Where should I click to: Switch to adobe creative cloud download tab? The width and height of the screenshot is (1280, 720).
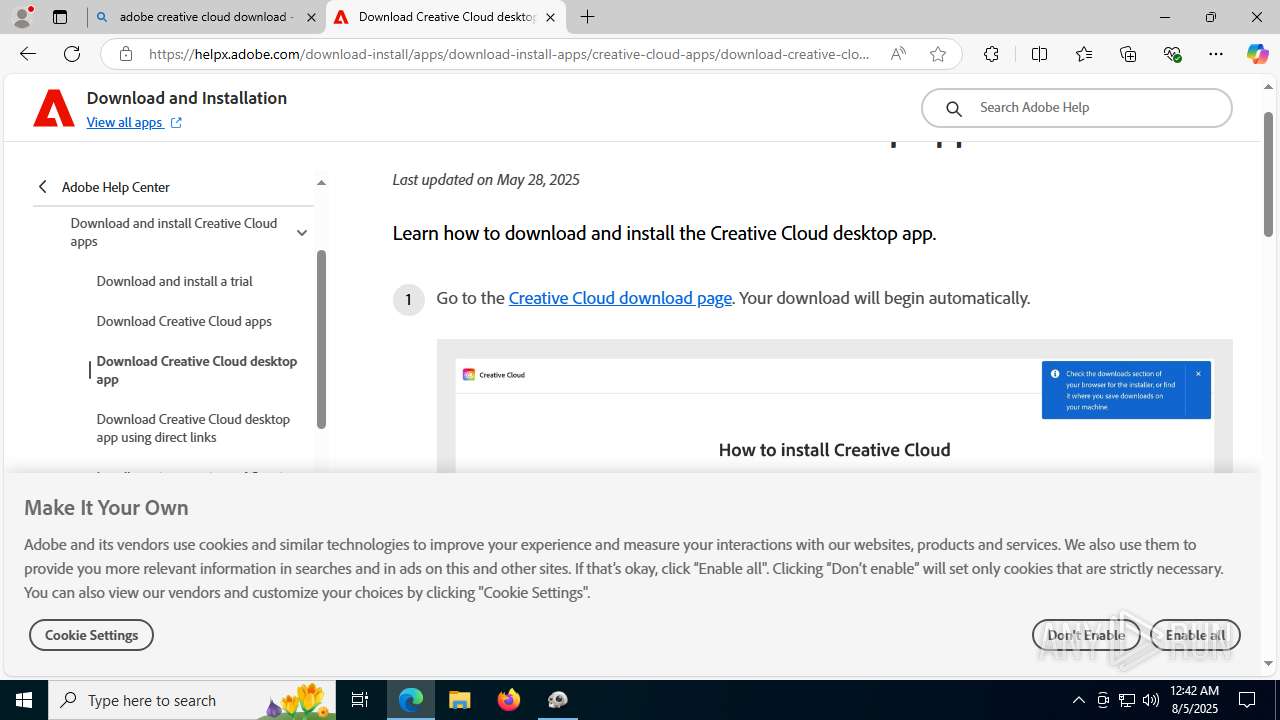click(205, 17)
